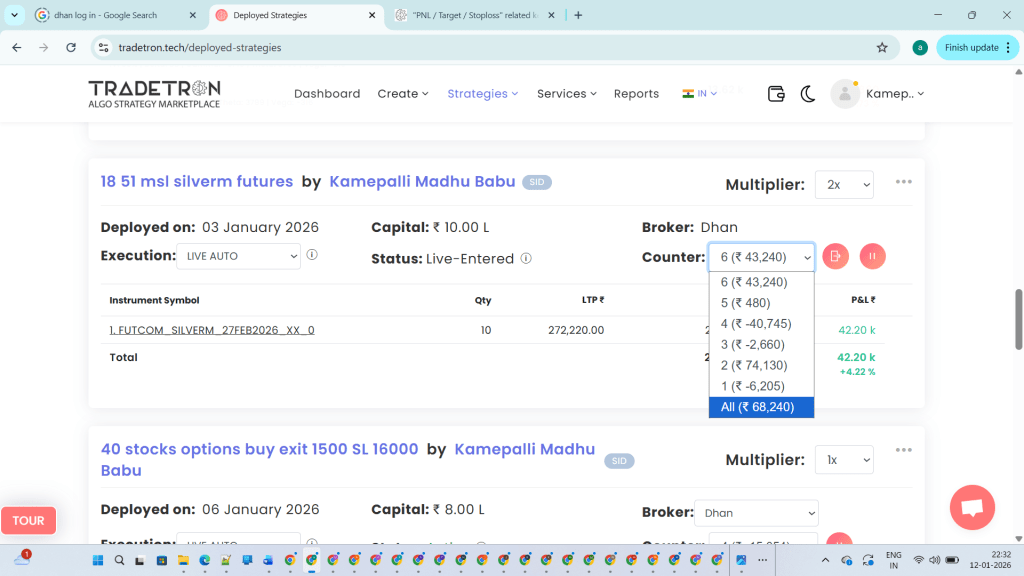Viewport: 1024px width, 576px height.
Task: Open the 2x Multiplier dropdown
Action: (844, 185)
